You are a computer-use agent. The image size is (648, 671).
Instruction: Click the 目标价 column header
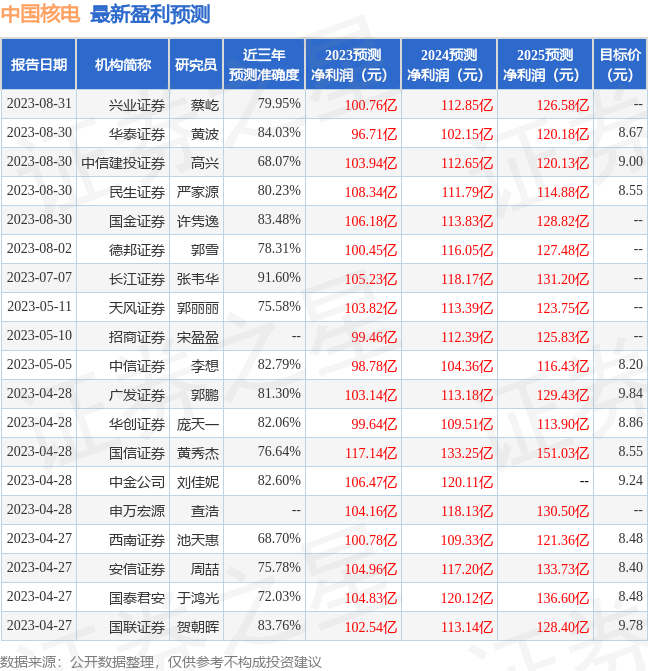(x=620, y=65)
